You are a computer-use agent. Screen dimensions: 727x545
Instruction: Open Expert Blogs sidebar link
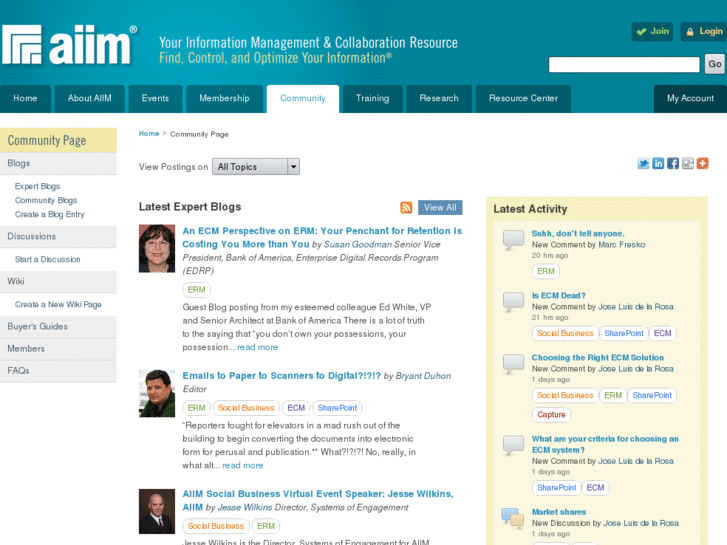pos(38,186)
